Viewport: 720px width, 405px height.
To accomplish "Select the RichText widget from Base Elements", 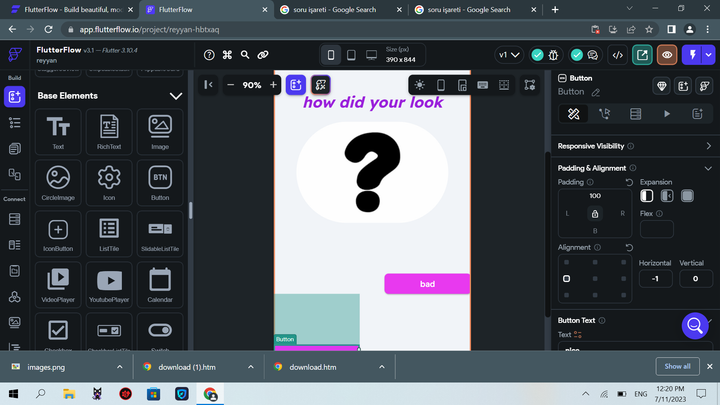I will [x=109, y=131].
